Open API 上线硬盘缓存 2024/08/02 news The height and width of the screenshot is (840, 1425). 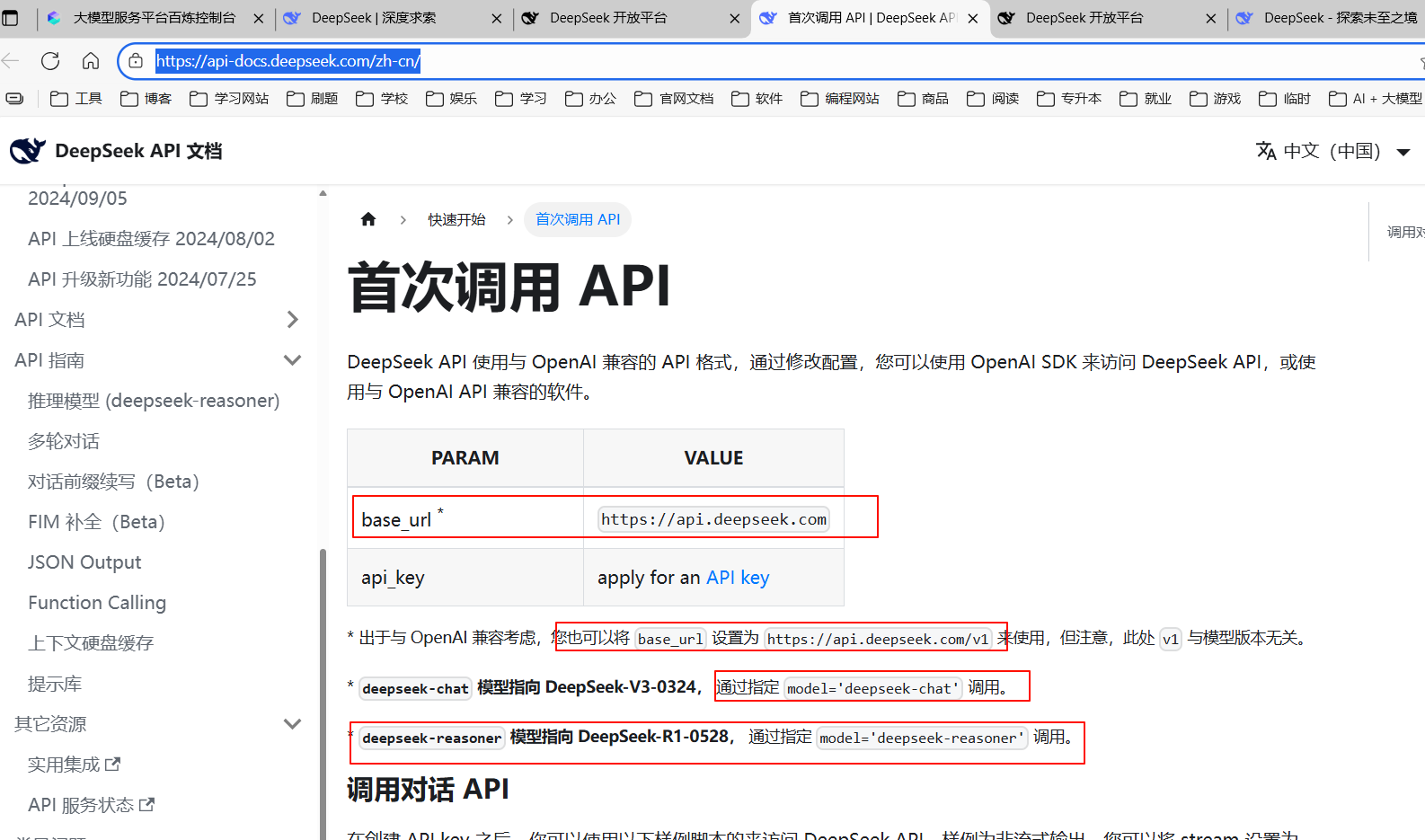click(x=151, y=239)
